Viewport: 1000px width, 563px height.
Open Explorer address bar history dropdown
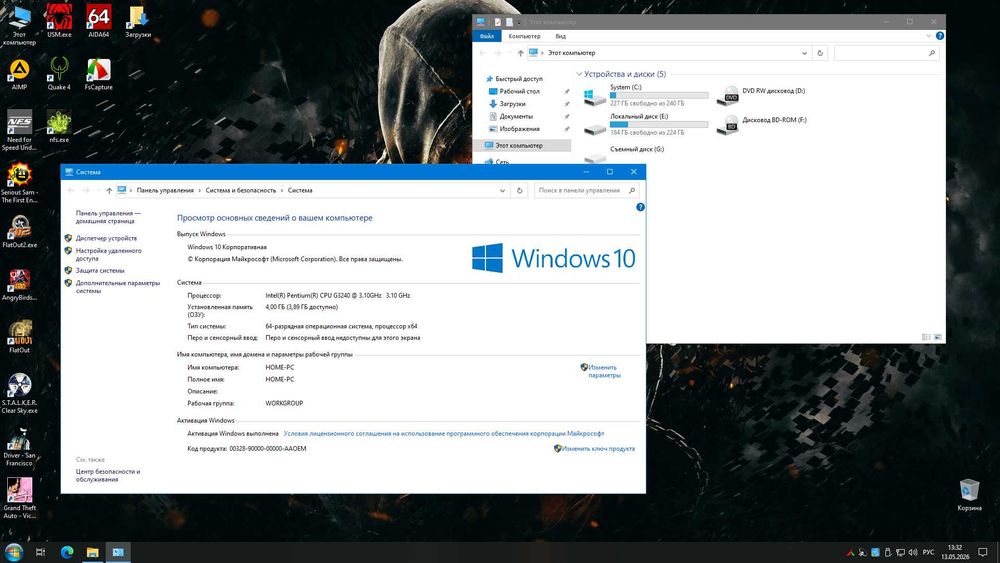point(804,53)
